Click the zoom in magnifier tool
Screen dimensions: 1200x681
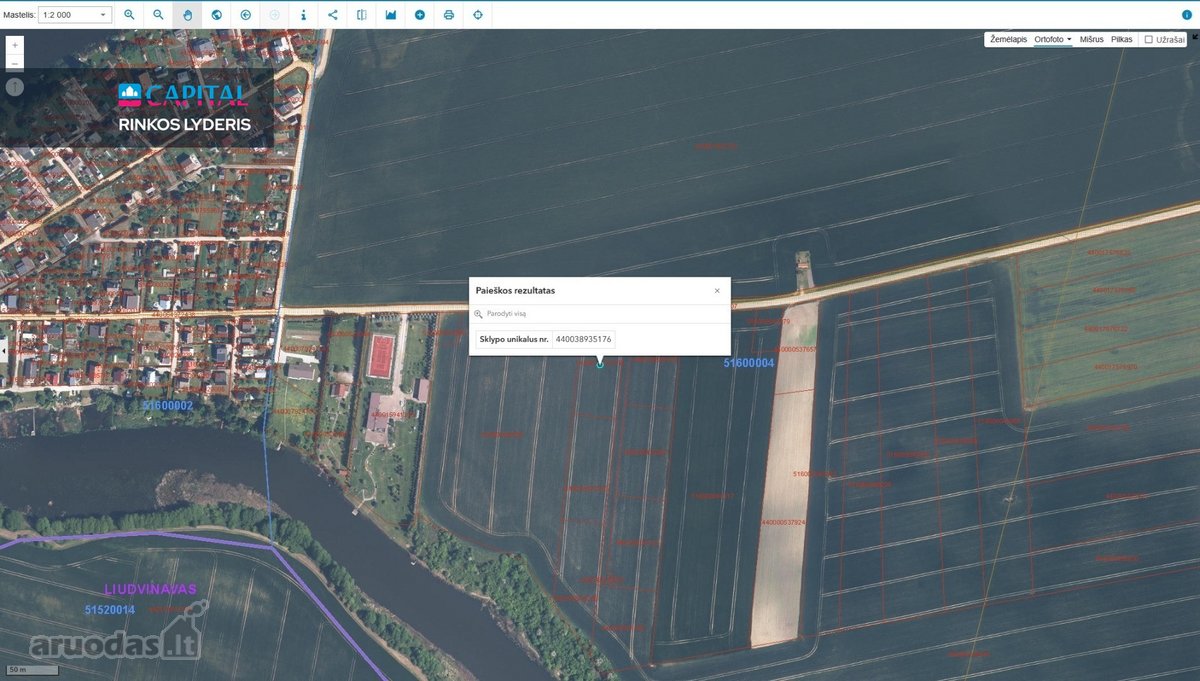click(129, 15)
